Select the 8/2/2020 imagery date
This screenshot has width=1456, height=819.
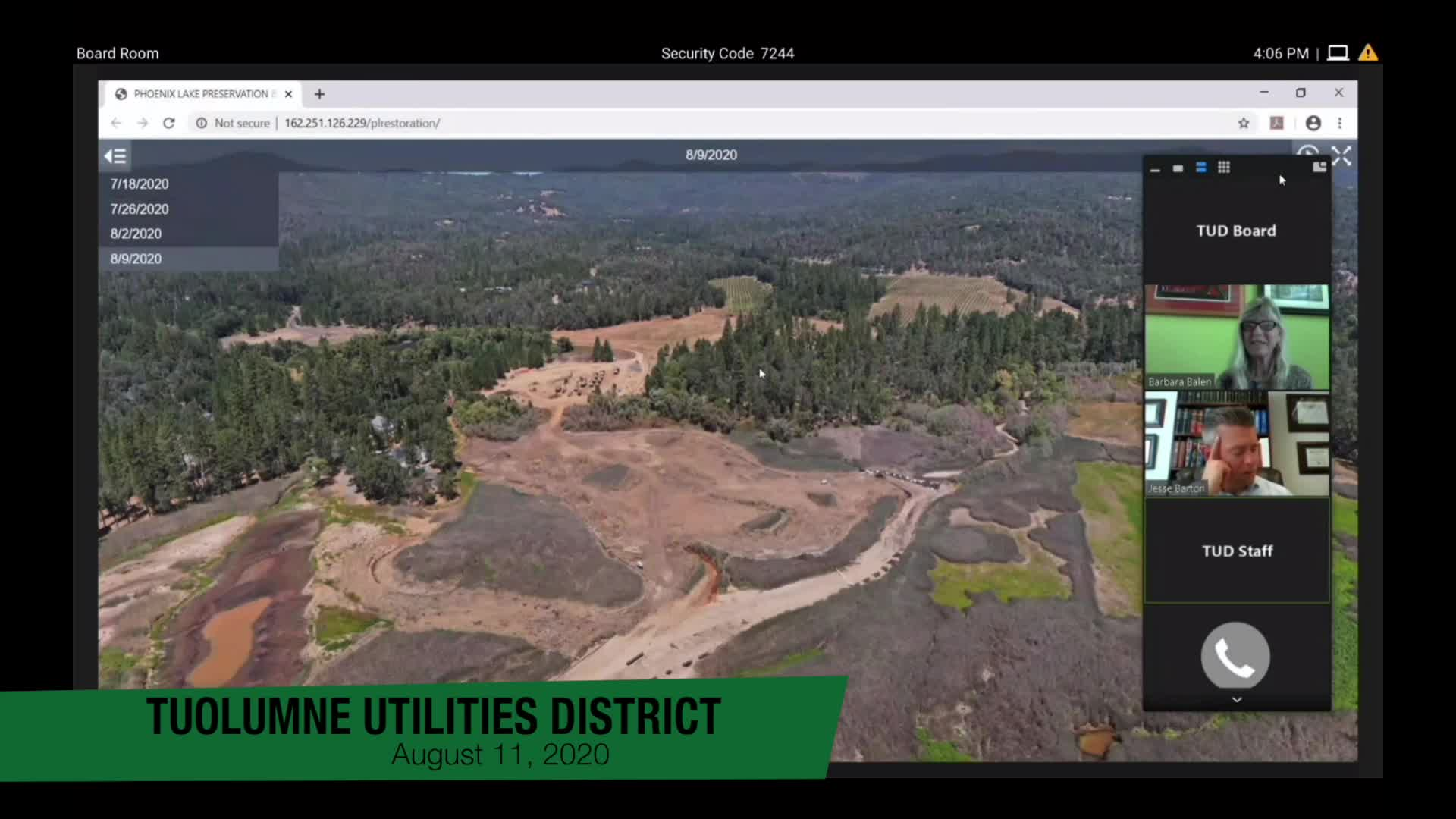coord(136,234)
